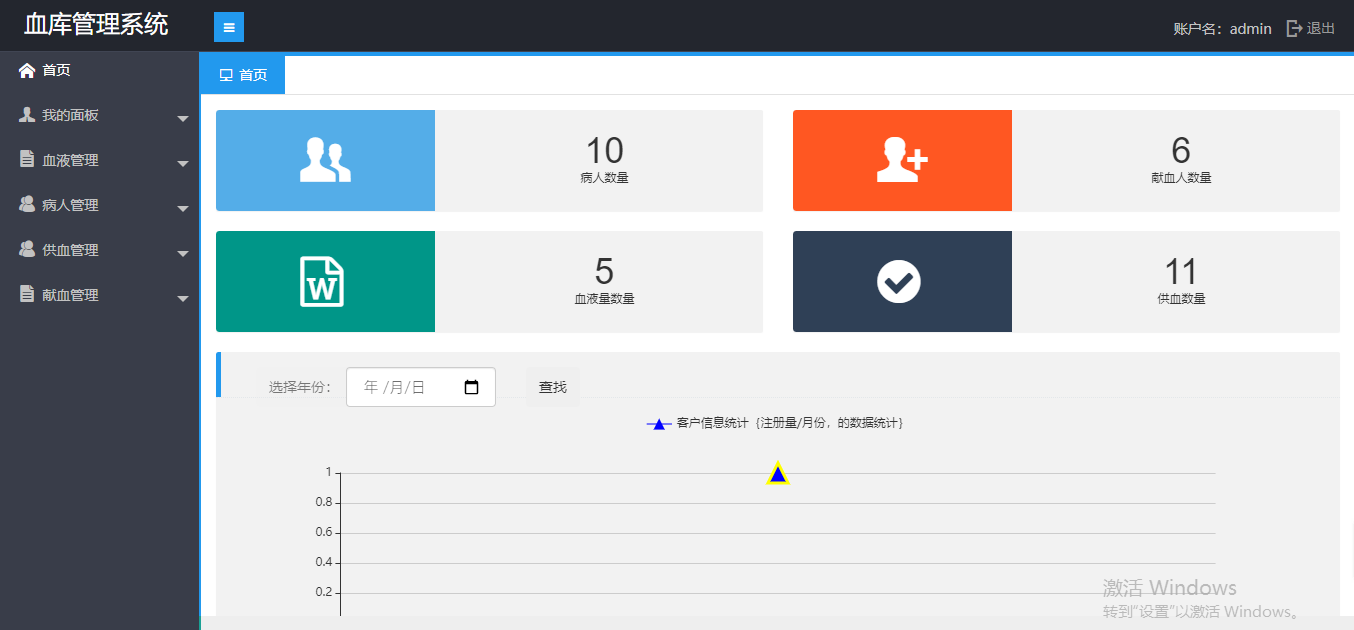
Task: Click the 血液量数量 count of 5
Action: tap(604, 272)
